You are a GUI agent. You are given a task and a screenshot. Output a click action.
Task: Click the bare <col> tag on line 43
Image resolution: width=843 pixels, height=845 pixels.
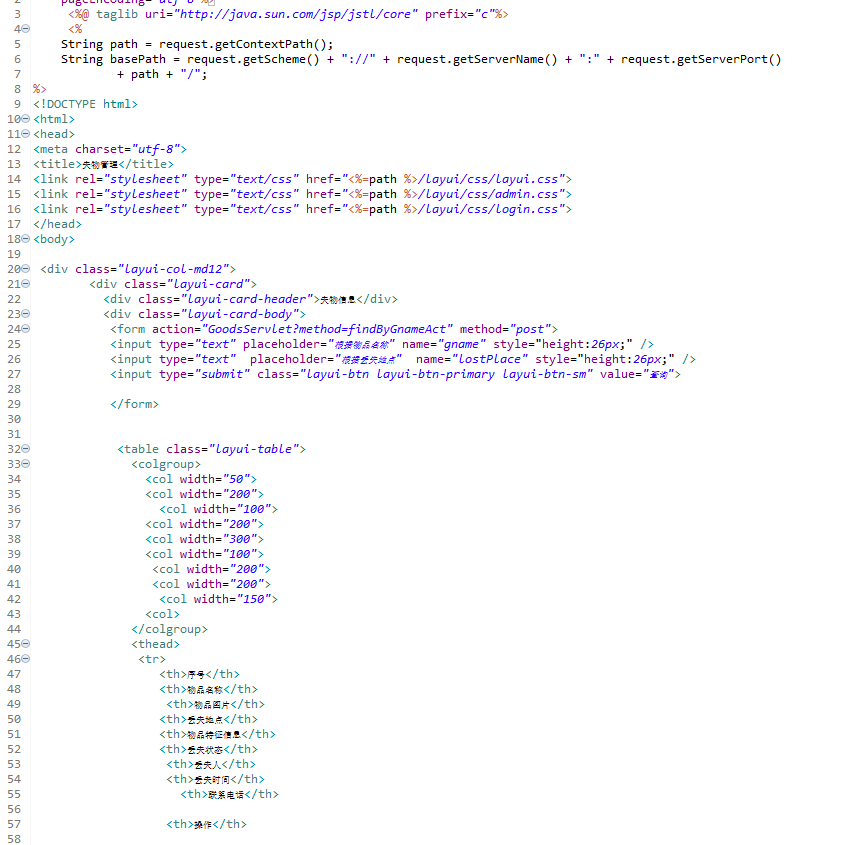pos(162,614)
